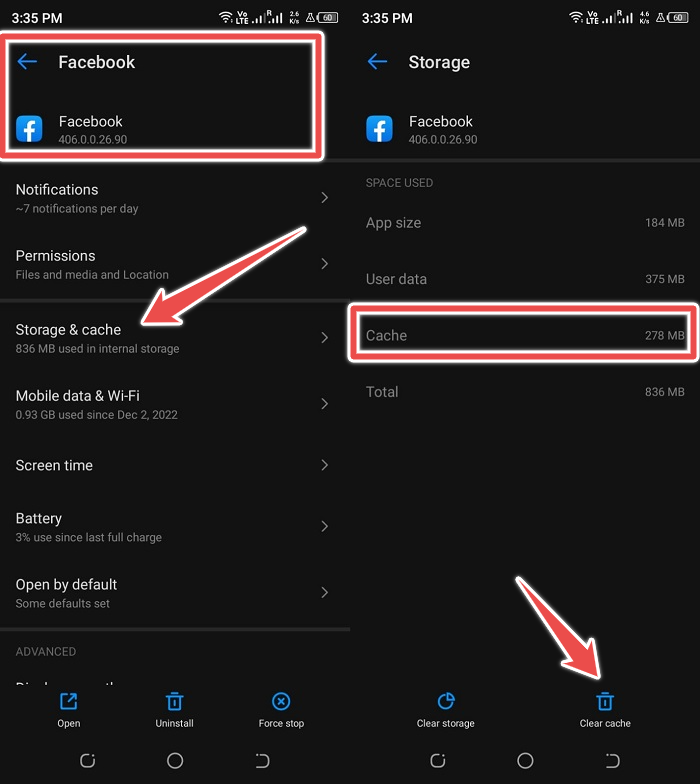Screen dimensions: 700x784
Task: Tap 'Files and media and Location' subtitle
Action: [92, 274]
